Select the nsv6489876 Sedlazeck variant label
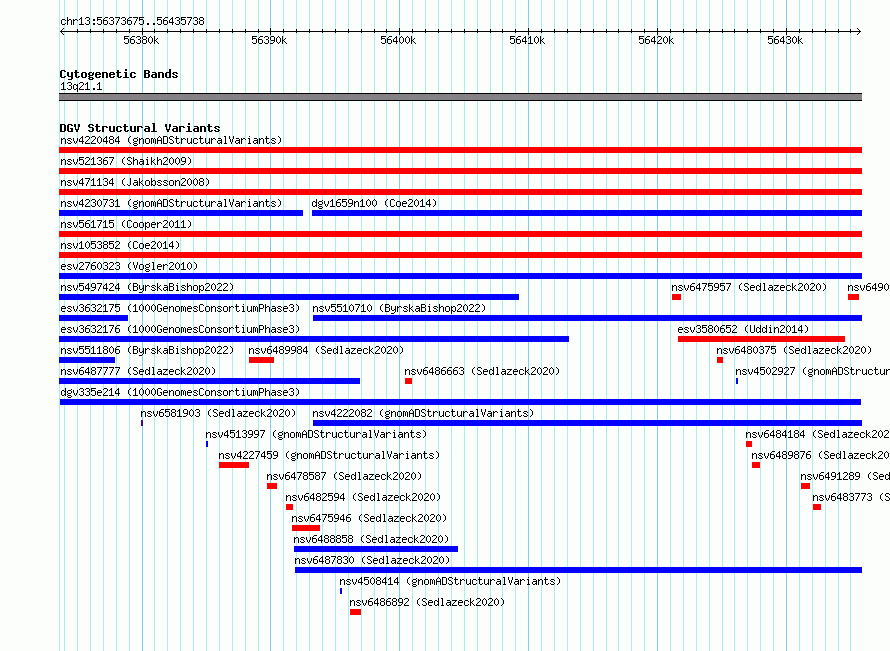Viewport: 890px width, 651px height. 820,455
